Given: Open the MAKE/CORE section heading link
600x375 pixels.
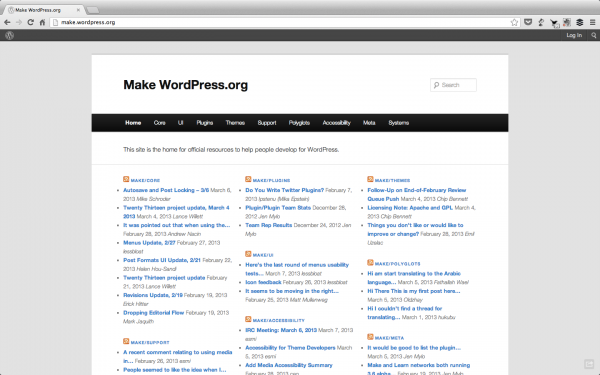Looking at the screenshot, I should tap(145, 180).
